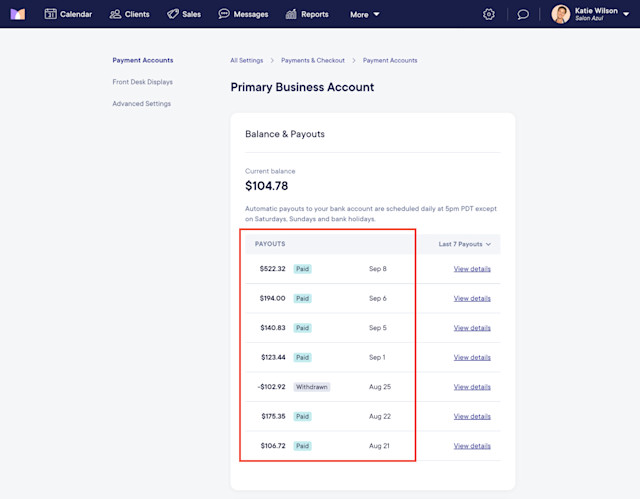
Task: Click Katie Wilson's profile avatar
Action: coord(560,14)
